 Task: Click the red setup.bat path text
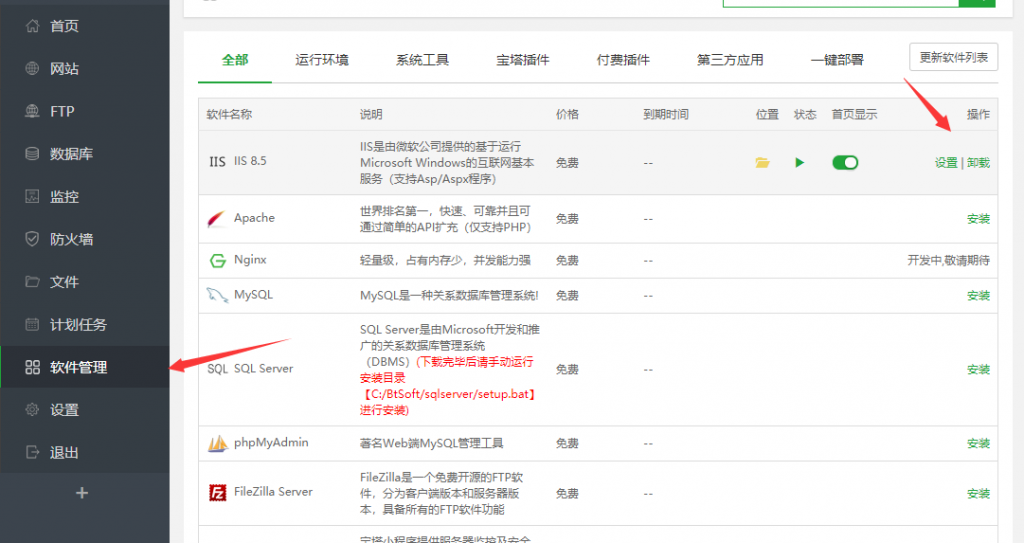pos(448,394)
